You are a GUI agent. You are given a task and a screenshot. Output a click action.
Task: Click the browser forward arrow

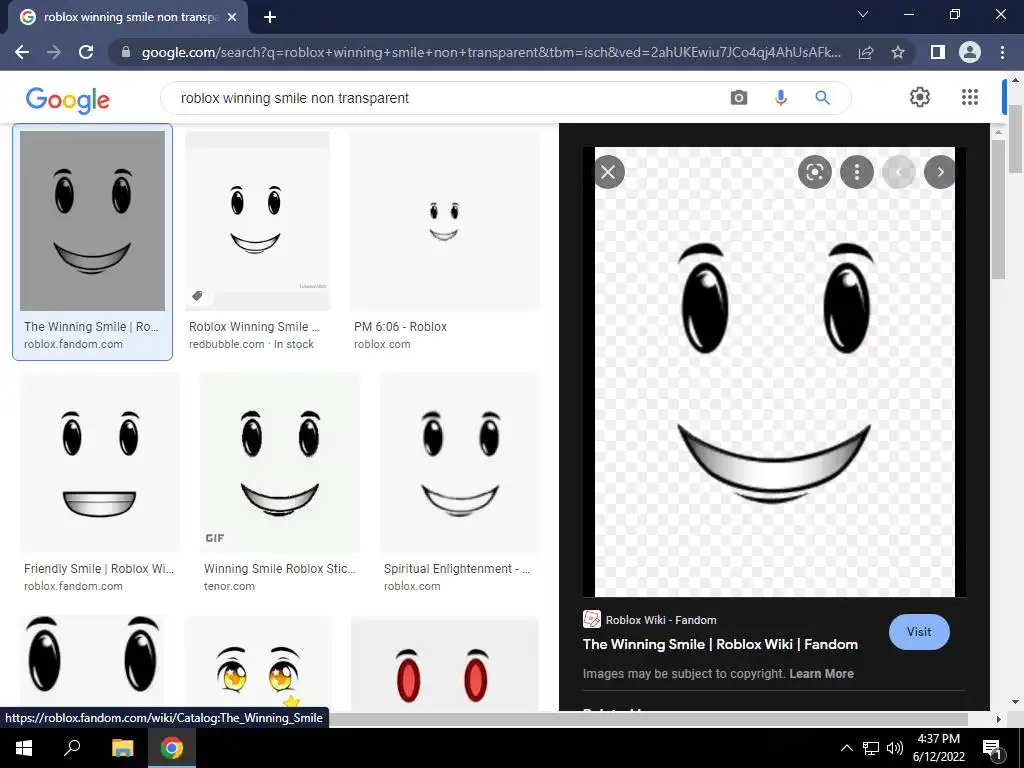point(54,52)
